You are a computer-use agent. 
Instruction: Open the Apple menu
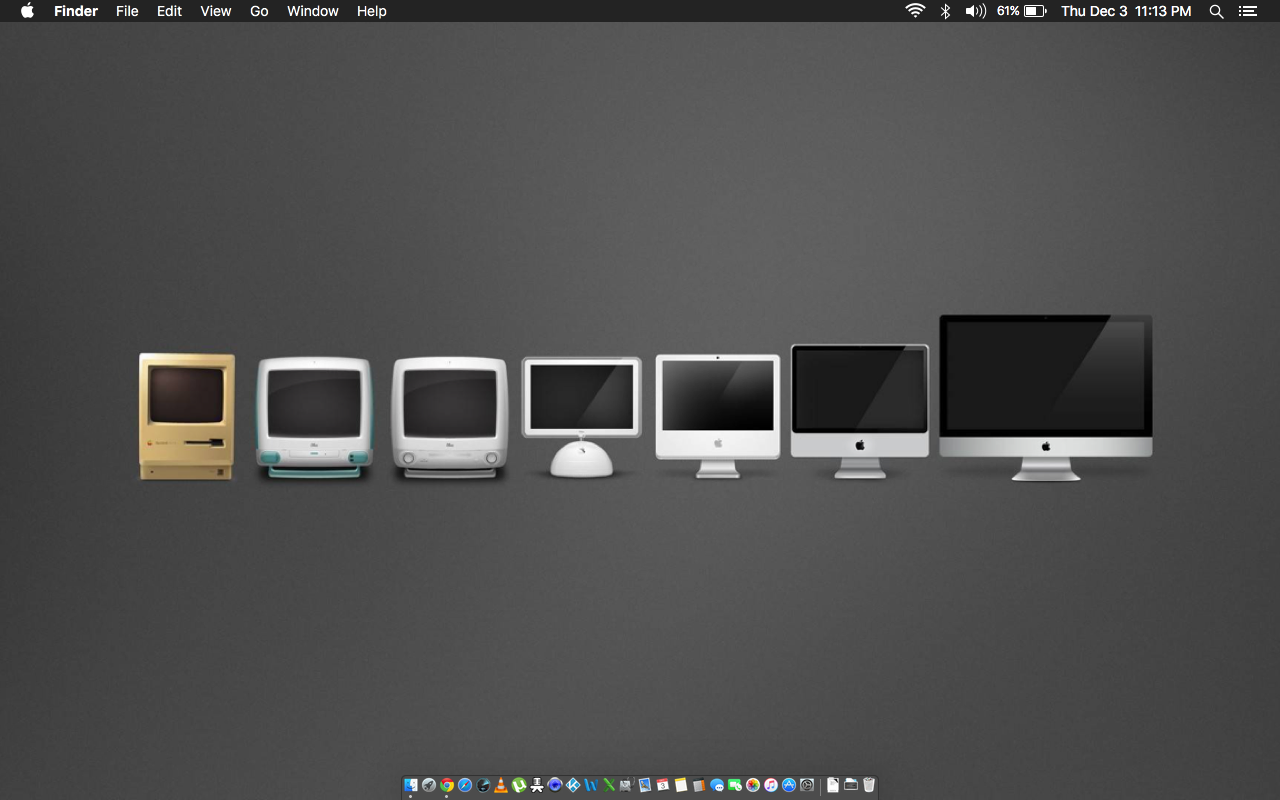27,11
